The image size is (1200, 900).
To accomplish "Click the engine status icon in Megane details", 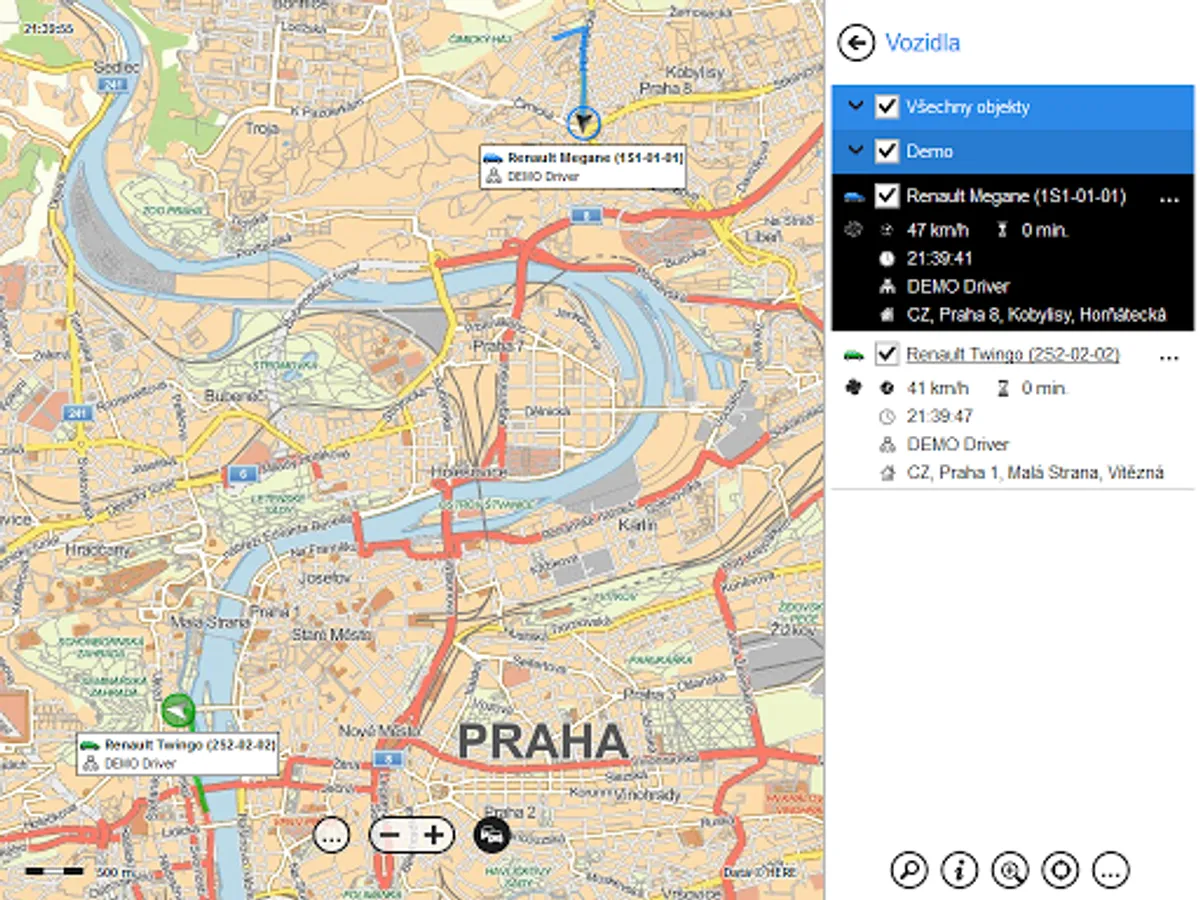I will click(x=854, y=230).
